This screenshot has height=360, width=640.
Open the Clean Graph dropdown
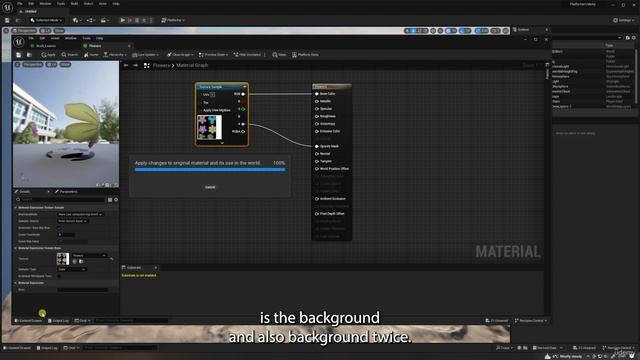point(180,55)
